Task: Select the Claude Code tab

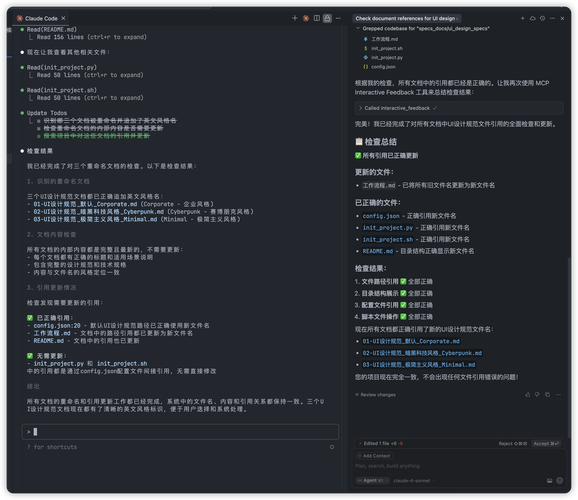Action: point(41,18)
